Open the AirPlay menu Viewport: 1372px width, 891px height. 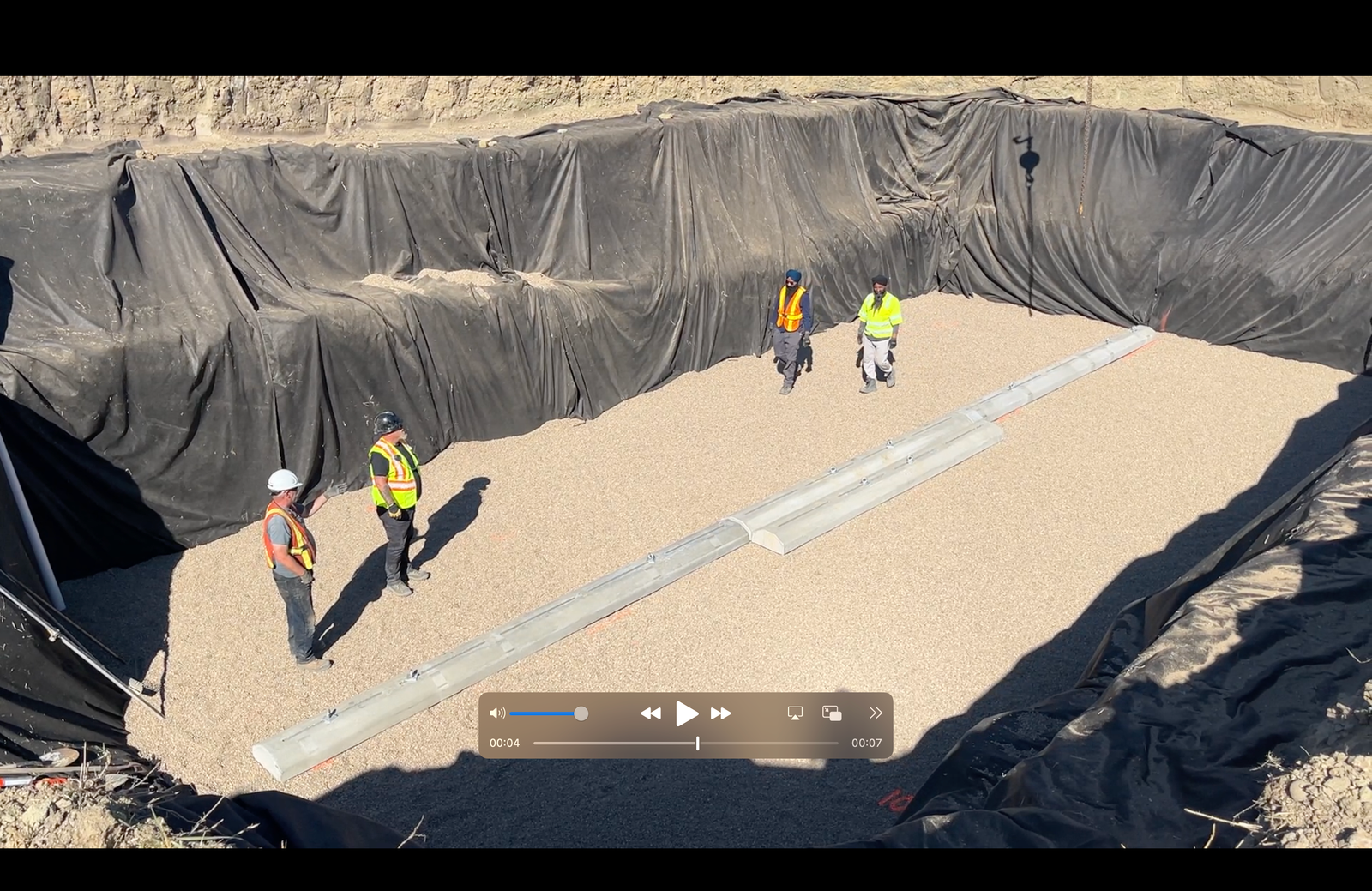pos(795,713)
